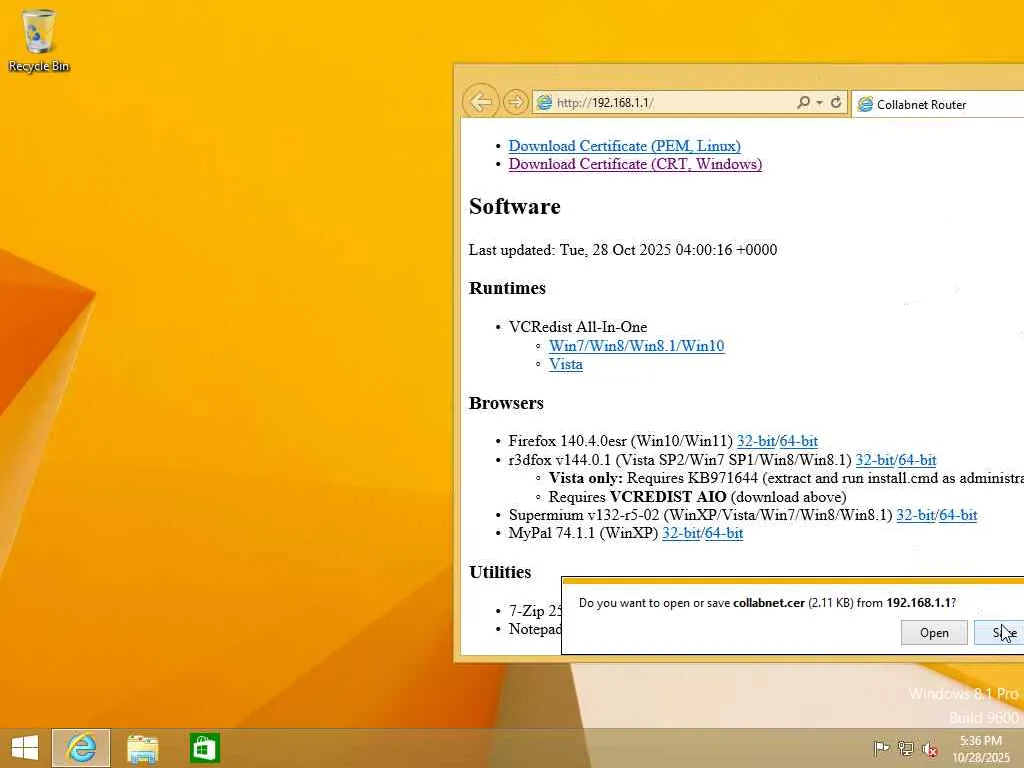Click the page icon in the address bar
Screen dimensions: 1024x768
point(544,103)
